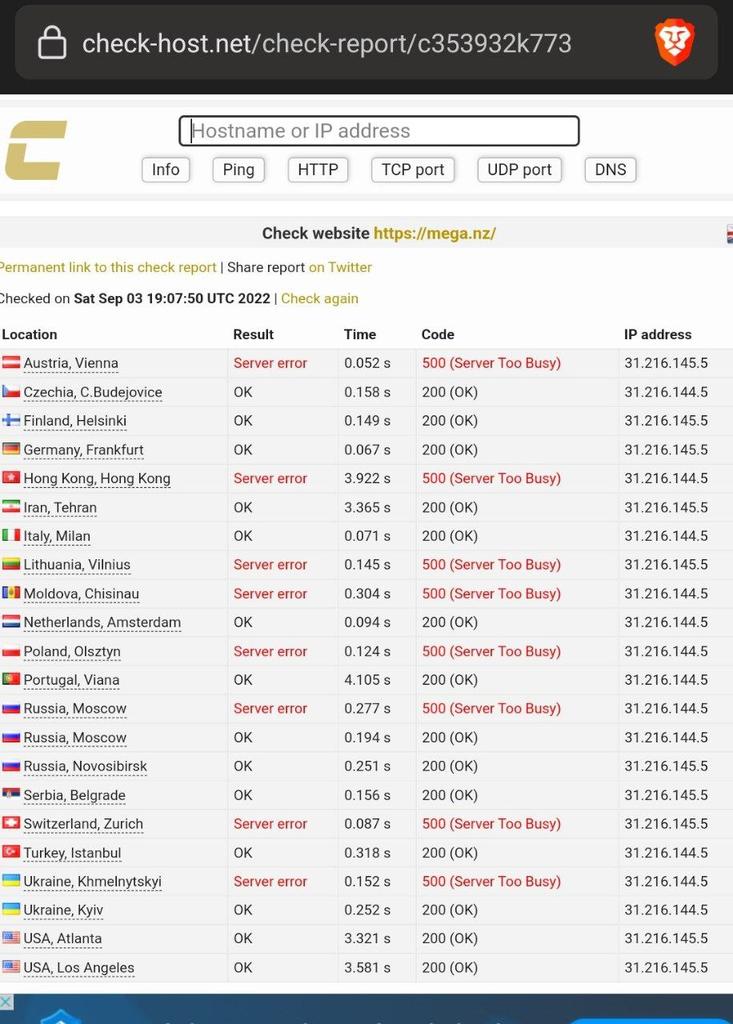Tap the Germany flag icon

[x=11, y=449]
